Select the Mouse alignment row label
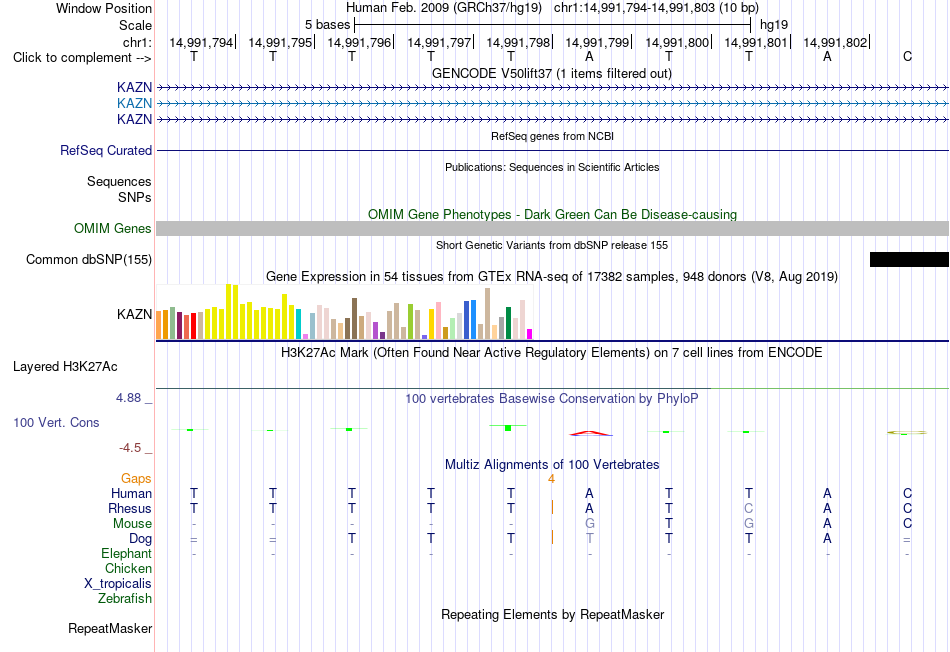 coord(132,524)
